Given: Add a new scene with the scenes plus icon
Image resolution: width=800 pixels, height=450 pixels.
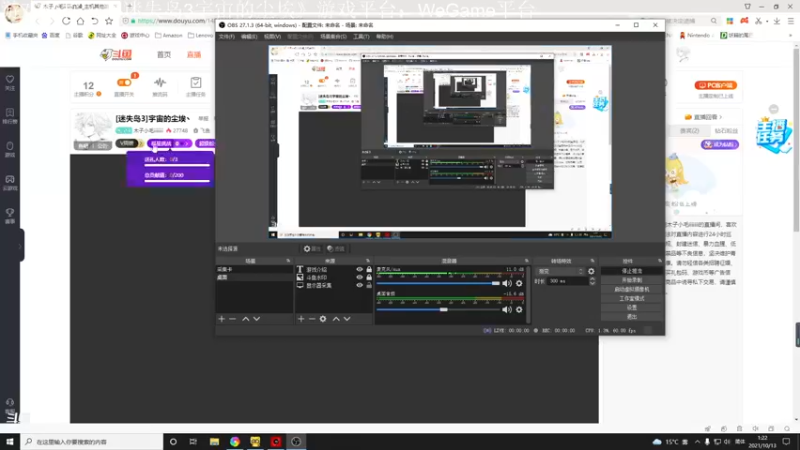Looking at the screenshot, I should pyautogui.click(x=221, y=319).
